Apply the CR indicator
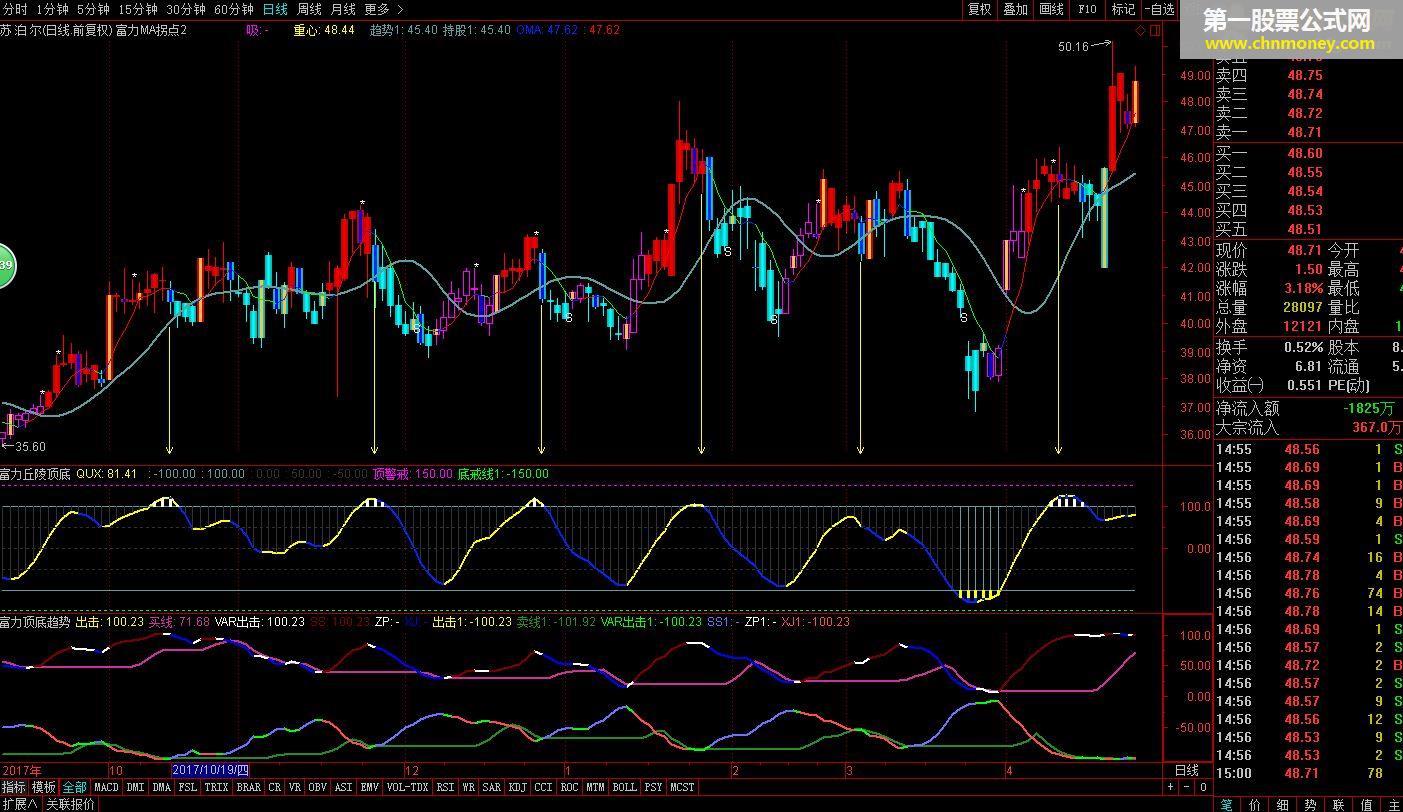Image resolution: width=1403 pixels, height=812 pixels. pyautogui.click(x=275, y=787)
